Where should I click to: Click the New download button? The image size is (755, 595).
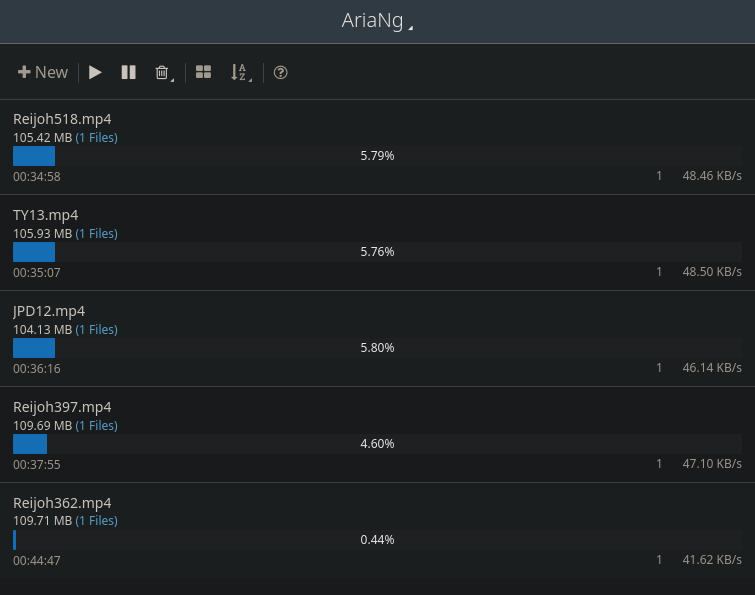(x=43, y=72)
